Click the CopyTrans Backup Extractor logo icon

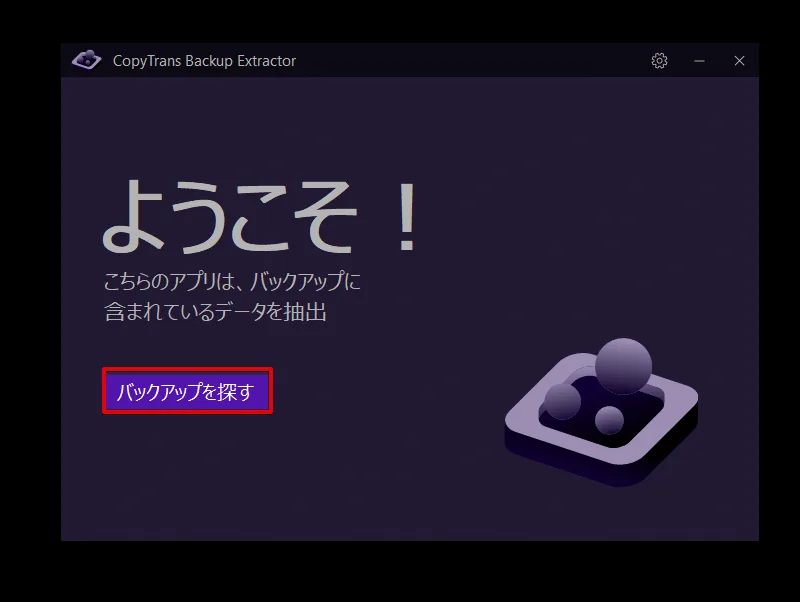pyautogui.click(x=87, y=60)
